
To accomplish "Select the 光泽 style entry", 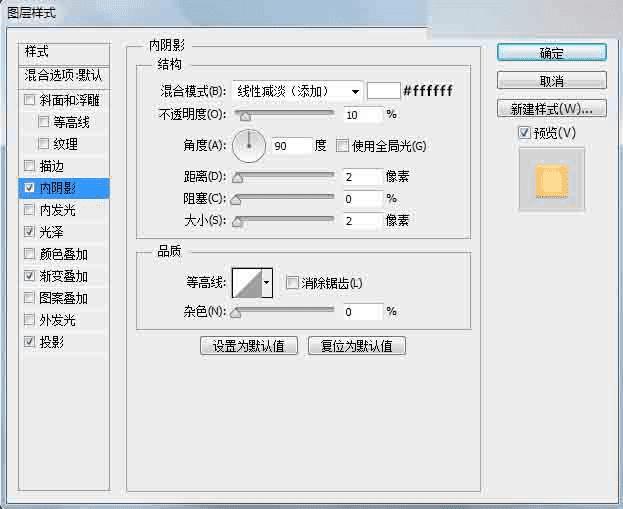I will [x=51, y=232].
